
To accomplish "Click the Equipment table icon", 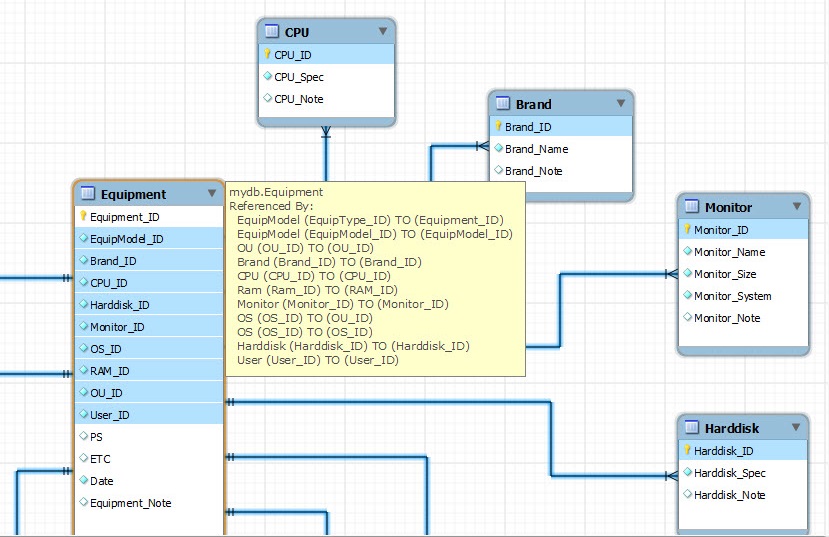I will (x=87, y=193).
